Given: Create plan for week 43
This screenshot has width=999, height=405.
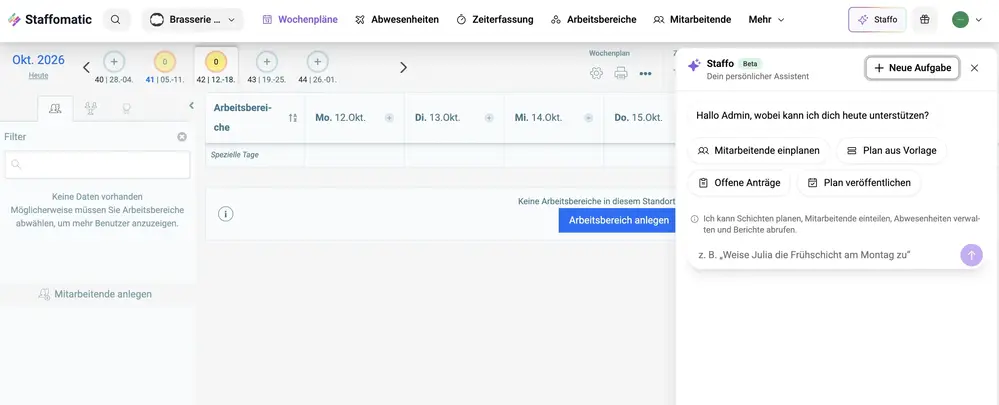Looking at the screenshot, I should pyautogui.click(x=267, y=62).
